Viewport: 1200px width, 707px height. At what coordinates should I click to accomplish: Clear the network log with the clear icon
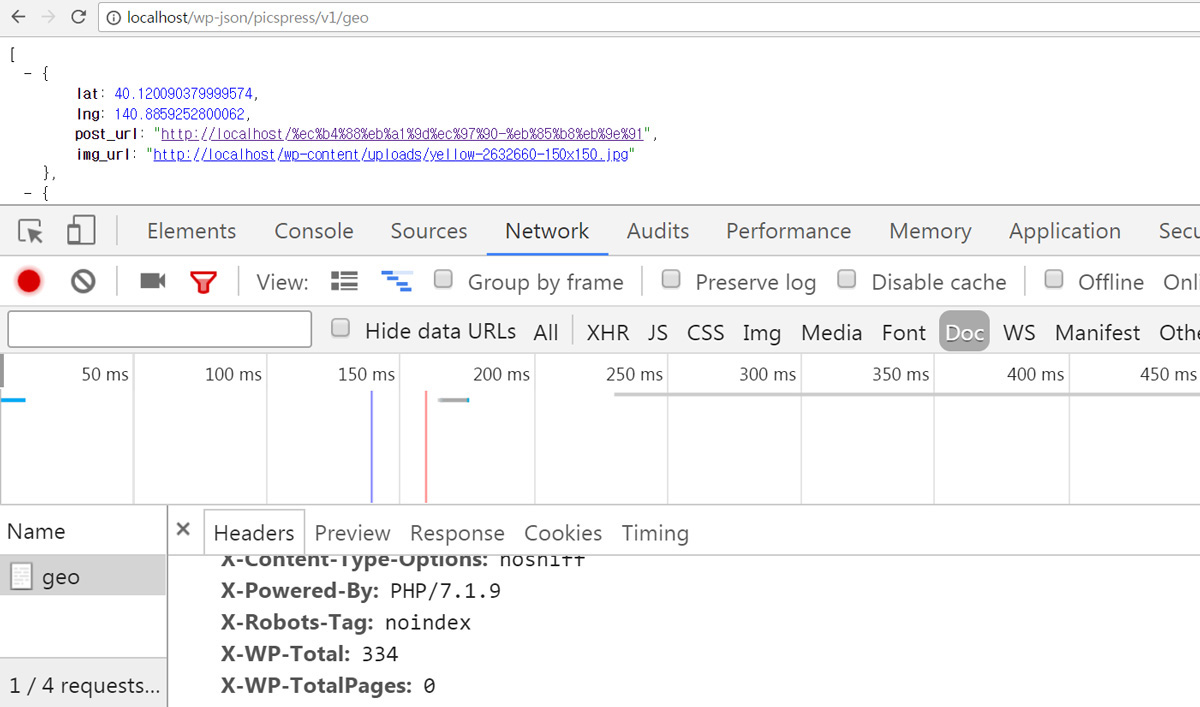coord(83,282)
